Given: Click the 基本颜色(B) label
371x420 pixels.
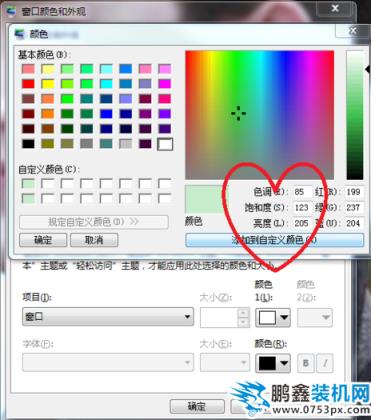Looking at the screenshot, I should (45, 55).
